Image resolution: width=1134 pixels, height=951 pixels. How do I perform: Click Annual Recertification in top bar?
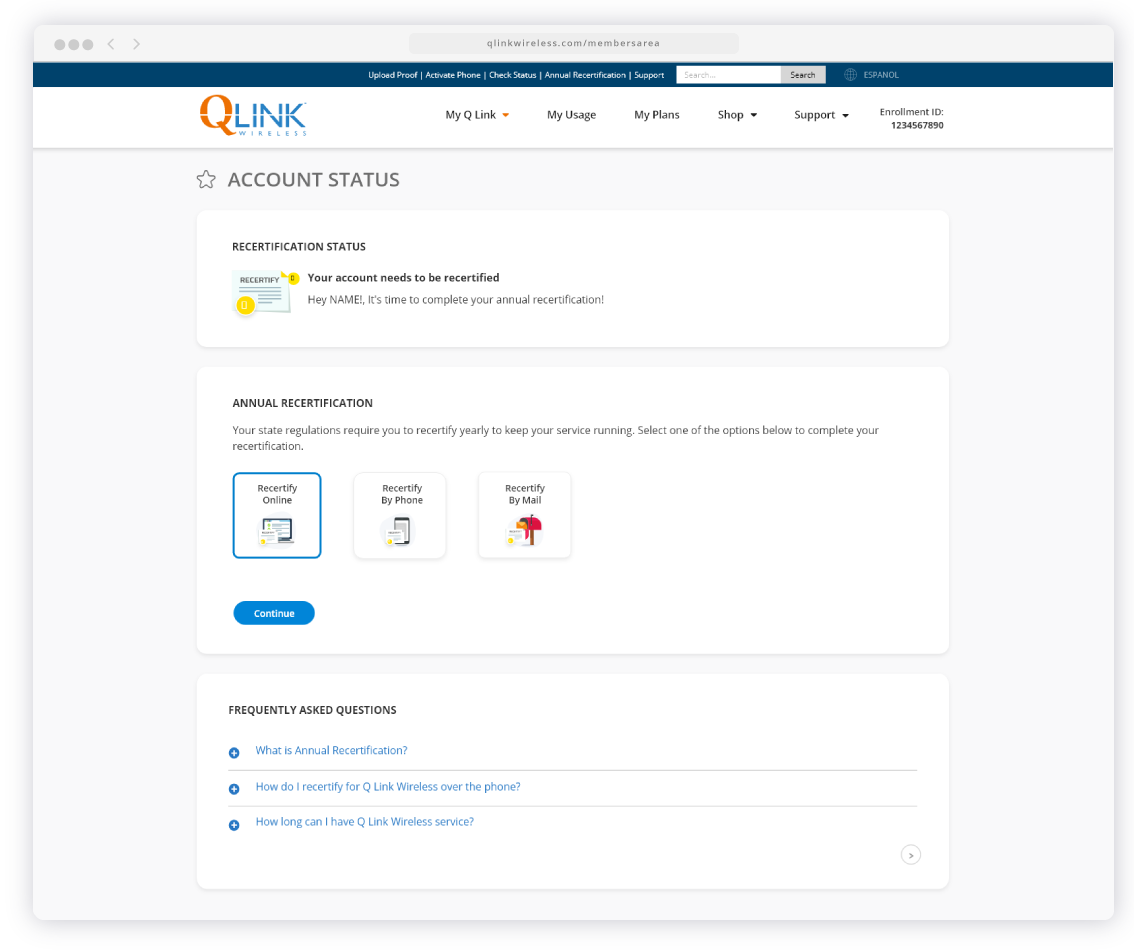click(x=585, y=75)
